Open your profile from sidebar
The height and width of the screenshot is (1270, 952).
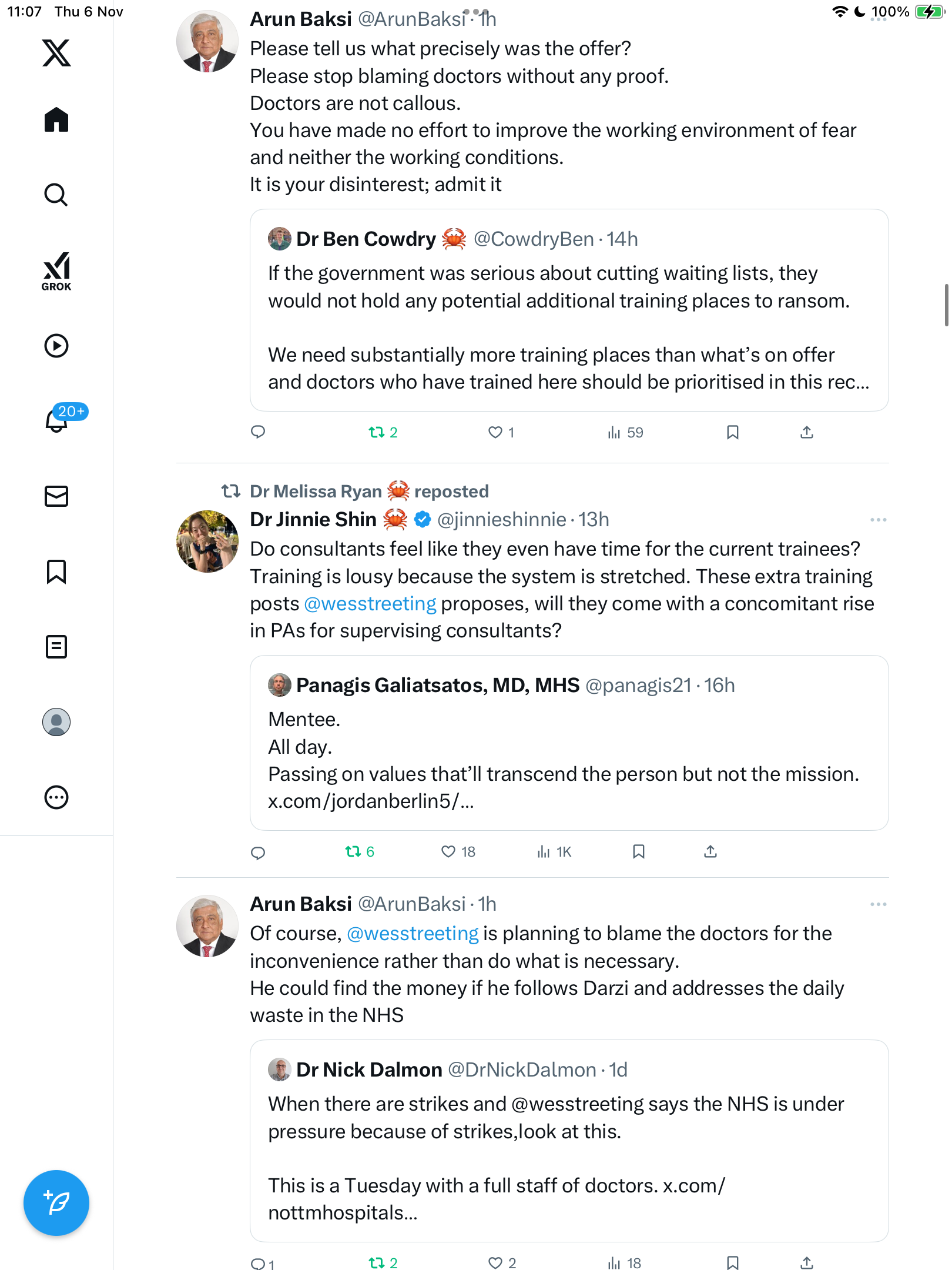click(56, 722)
